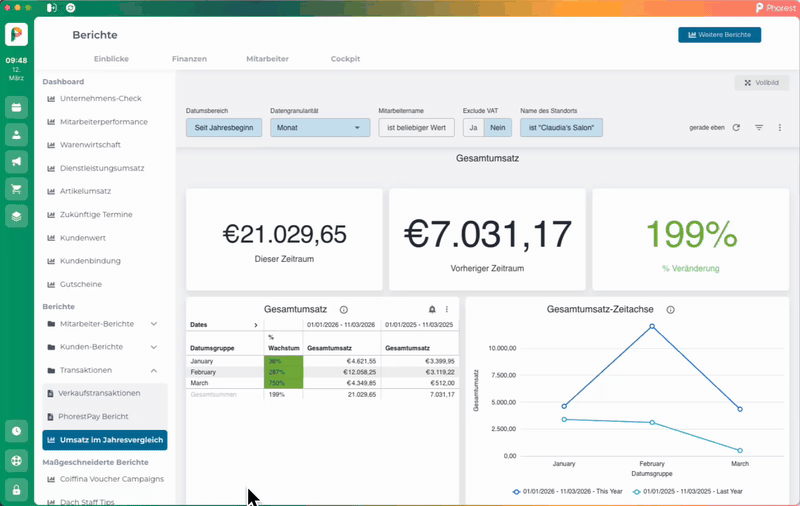Open the three-dot menu in dashboard toolbar
Image resolution: width=800 pixels, height=506 pixels.
coord(780,128)
